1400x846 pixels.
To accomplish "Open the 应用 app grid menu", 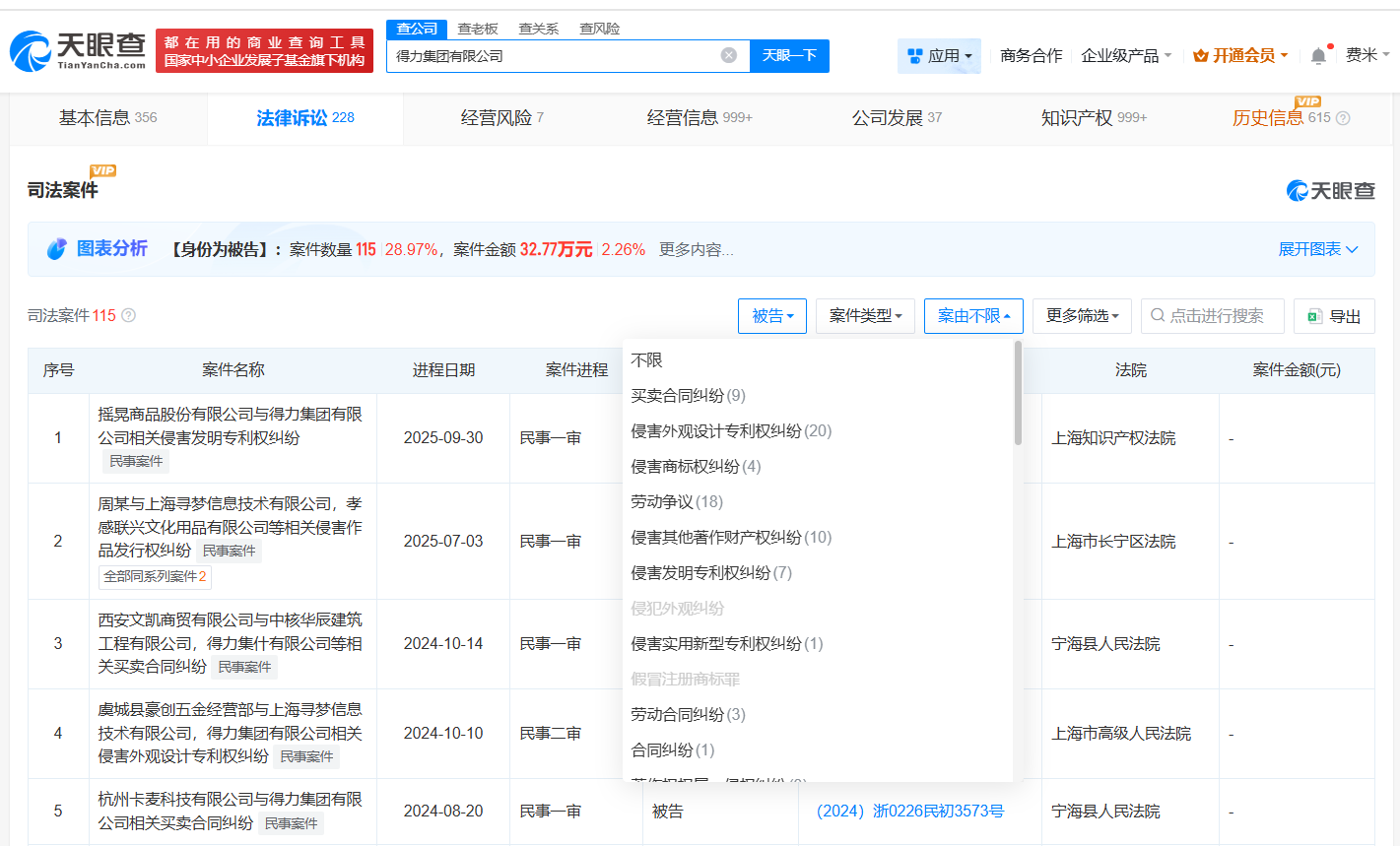I will point(939,56).
